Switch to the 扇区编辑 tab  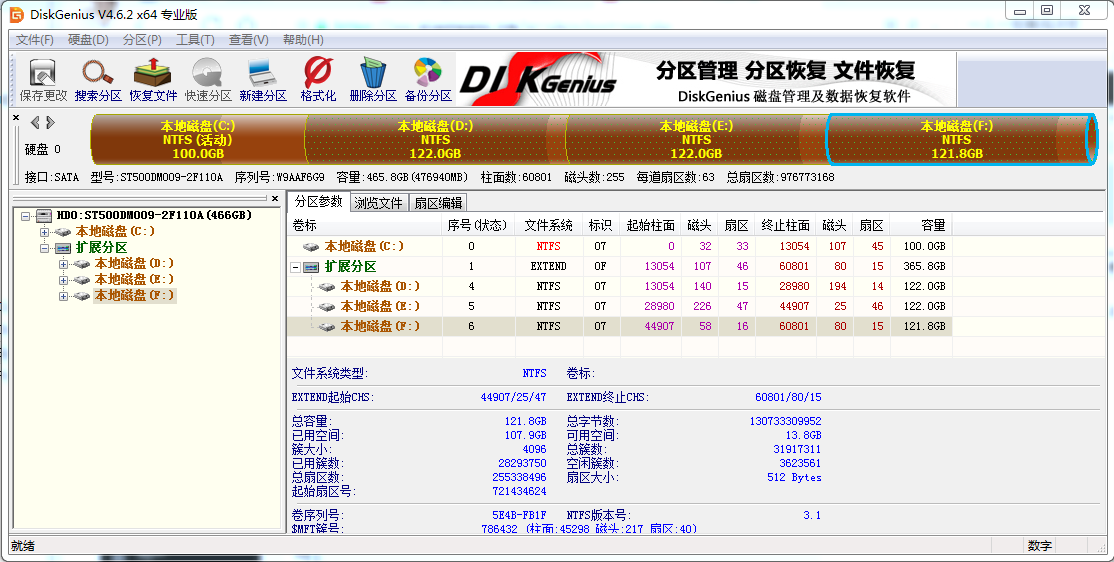(x=439, y=203)
